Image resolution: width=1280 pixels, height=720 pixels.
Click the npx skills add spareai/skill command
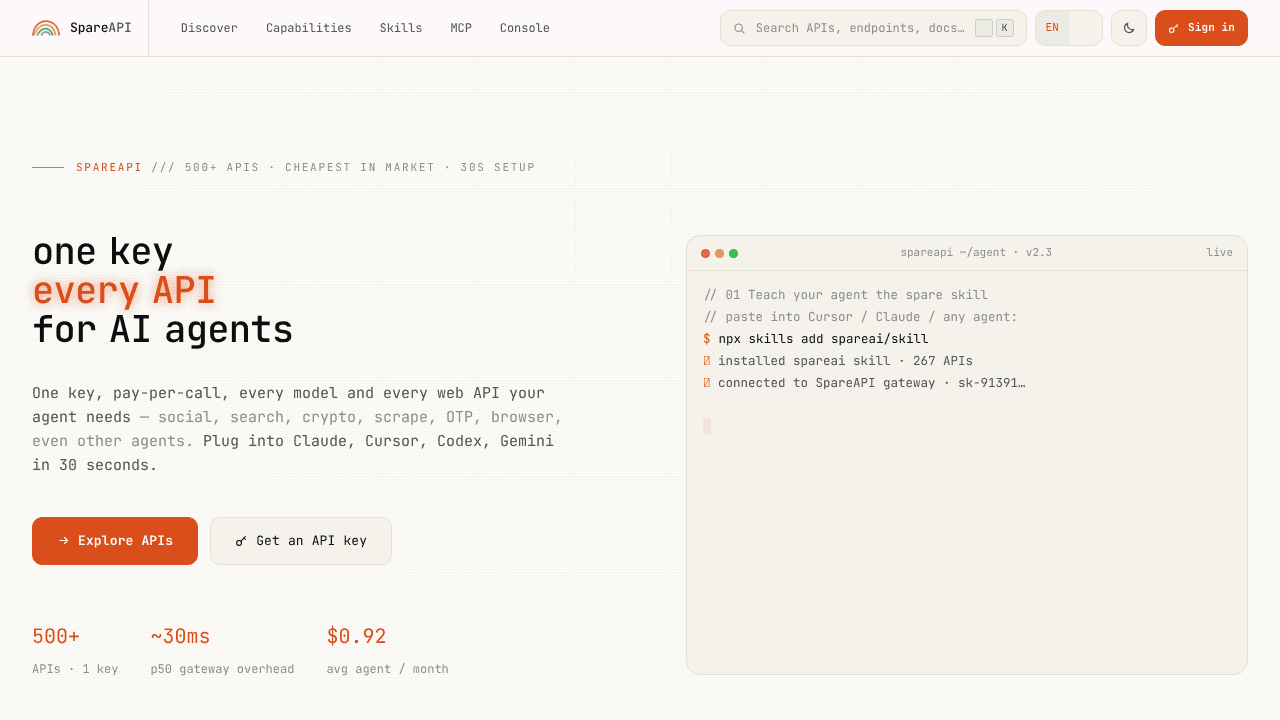pyautogui.click(x=823, y=339)
